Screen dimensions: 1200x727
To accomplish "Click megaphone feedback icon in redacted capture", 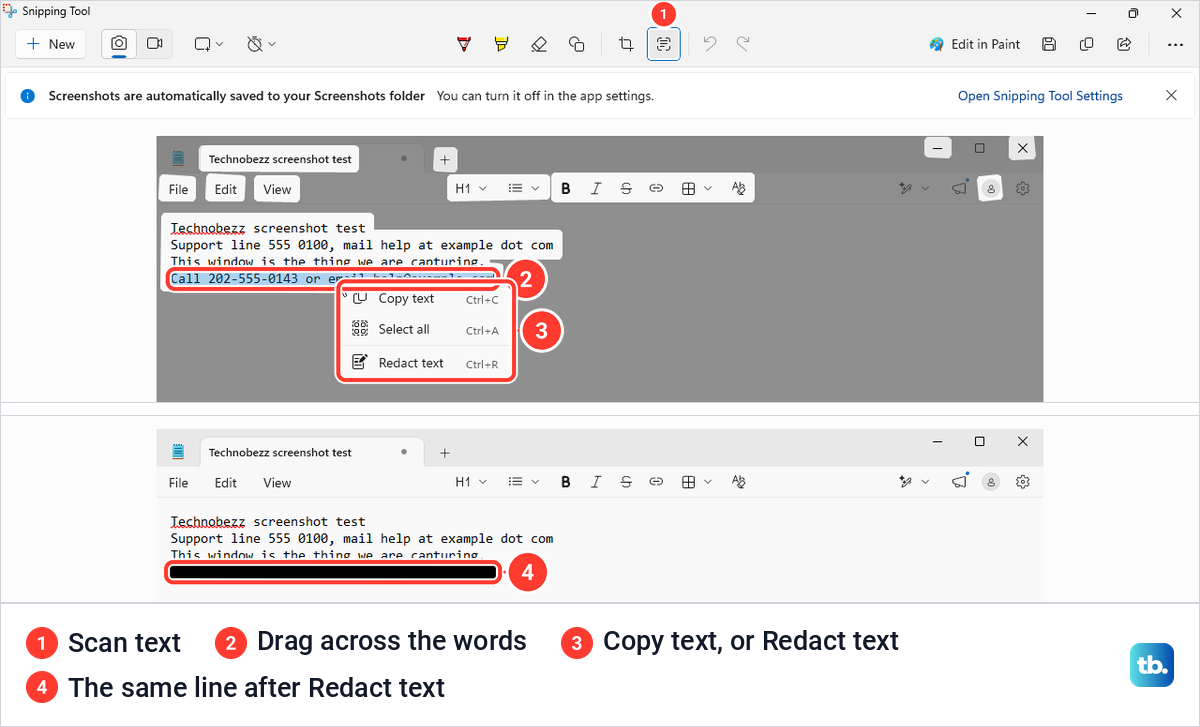I will click(960, 482).
